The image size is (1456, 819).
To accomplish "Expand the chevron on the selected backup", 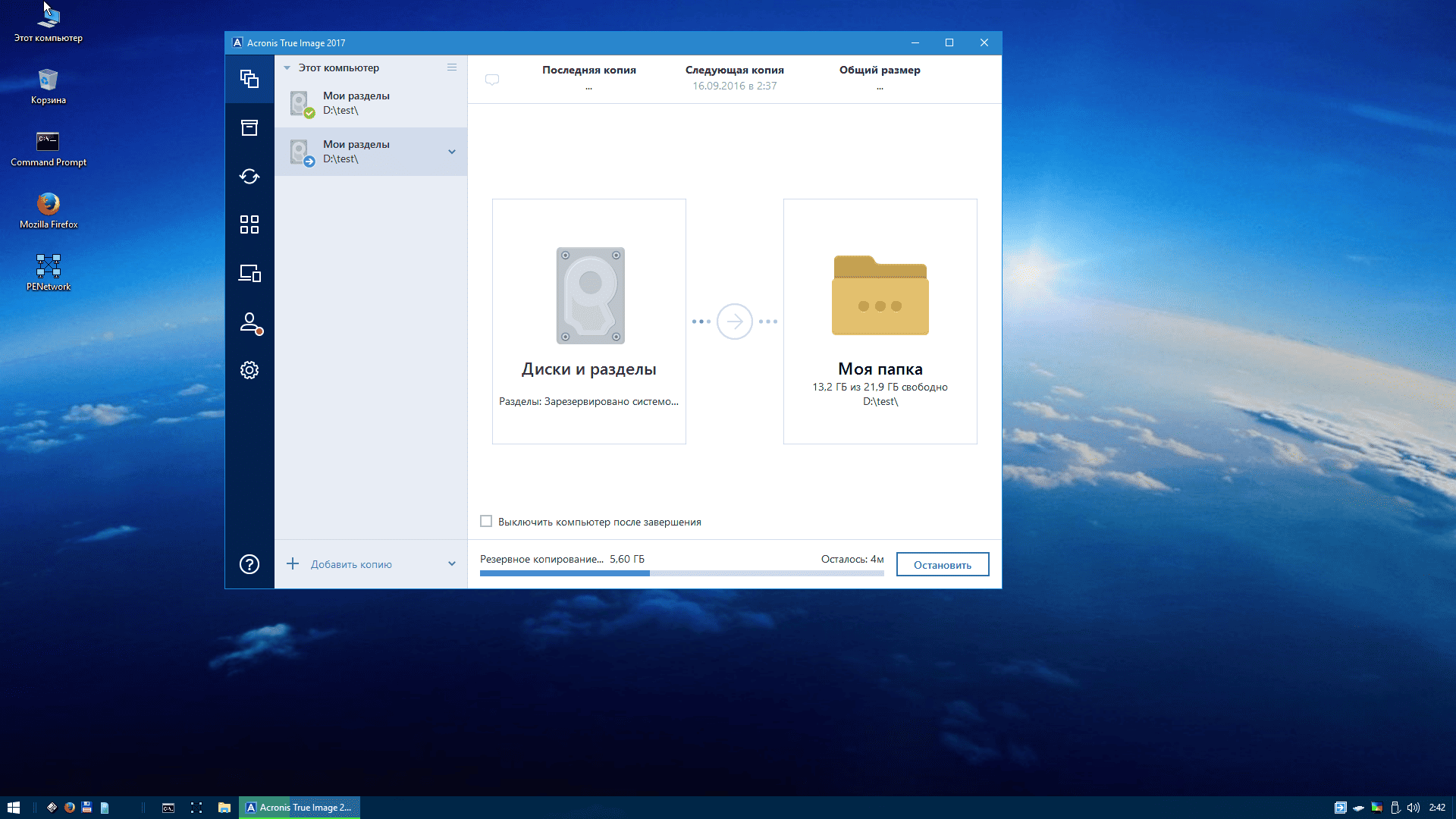I will click(452, 152).
